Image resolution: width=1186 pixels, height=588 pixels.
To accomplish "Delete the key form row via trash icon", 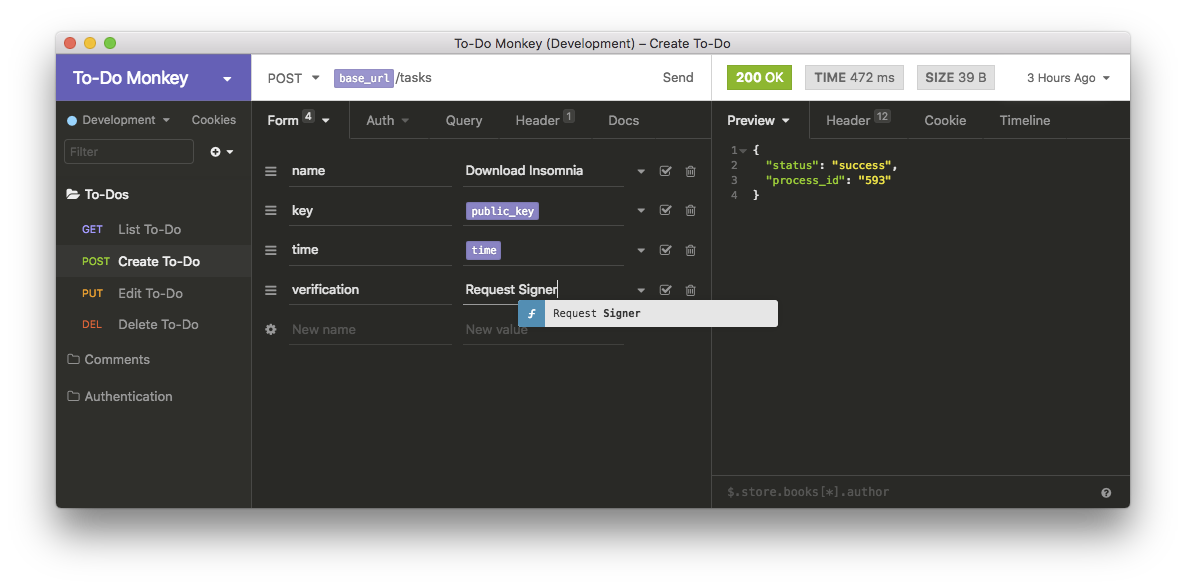I will pyautogui.click(x=691, y=210).
